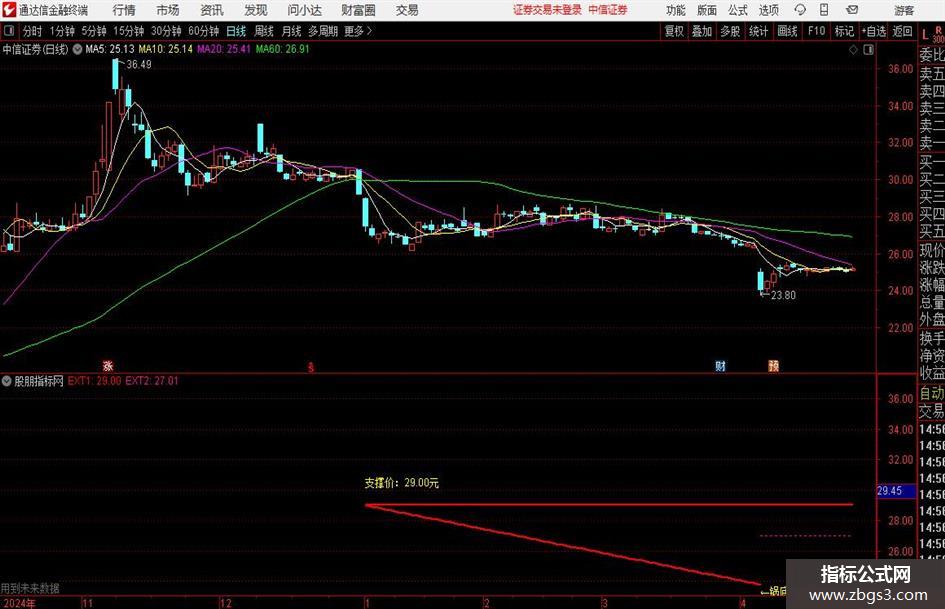The image size is (945, 609).
Task: Click the 预 forecast marker
Action: [x=773, y=365]
